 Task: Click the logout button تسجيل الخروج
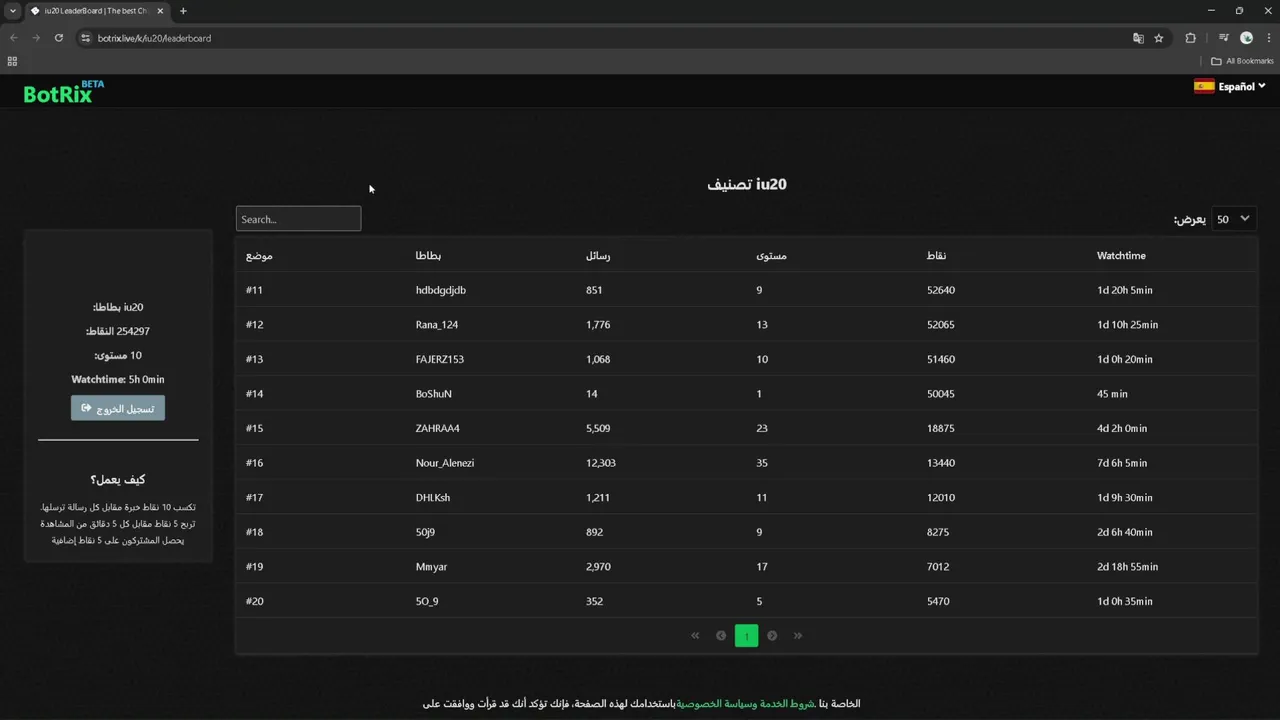click(118, 408)
